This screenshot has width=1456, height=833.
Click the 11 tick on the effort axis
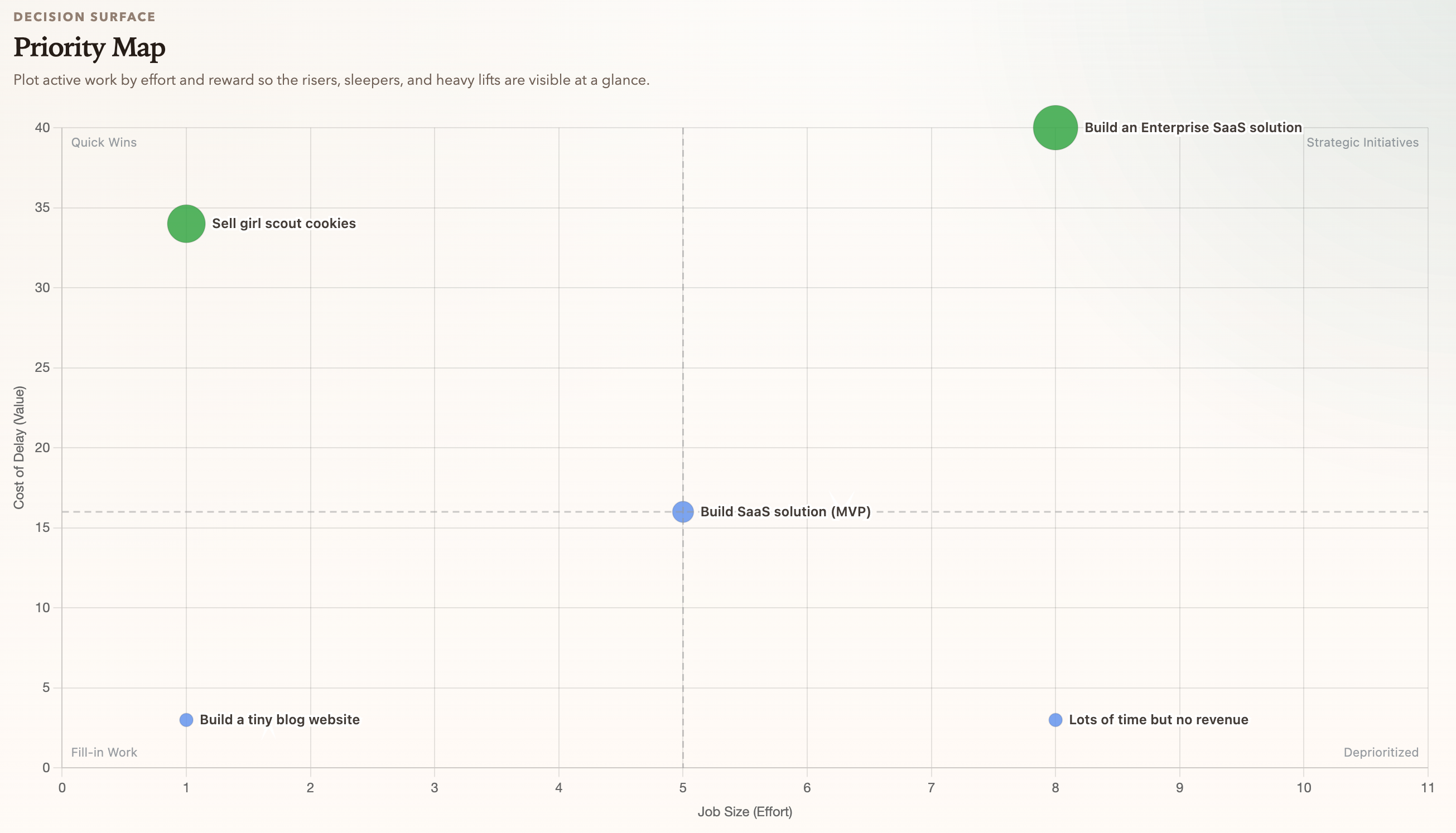[1428, 788]
